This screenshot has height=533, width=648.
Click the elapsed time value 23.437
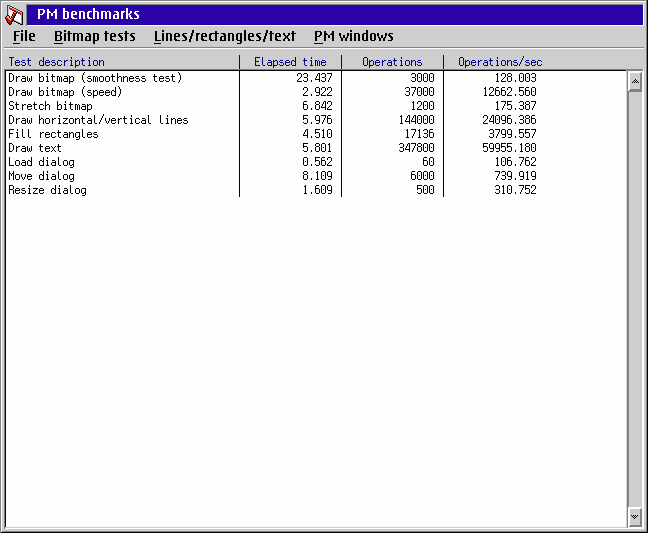[314, 78]
